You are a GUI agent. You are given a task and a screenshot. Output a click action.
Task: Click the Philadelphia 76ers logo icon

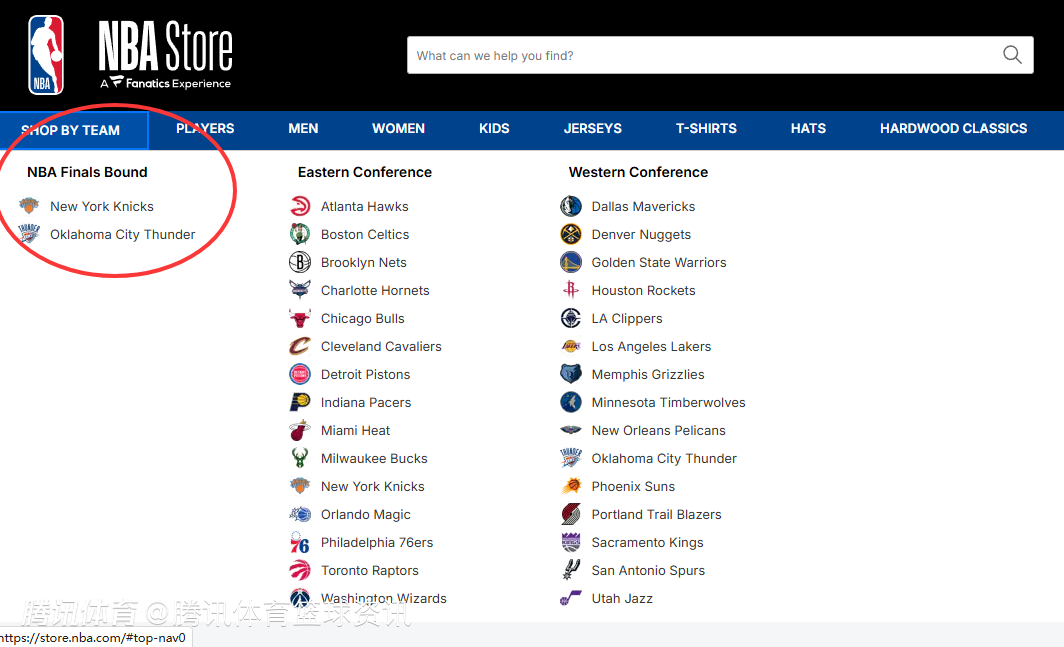point(300,542)
